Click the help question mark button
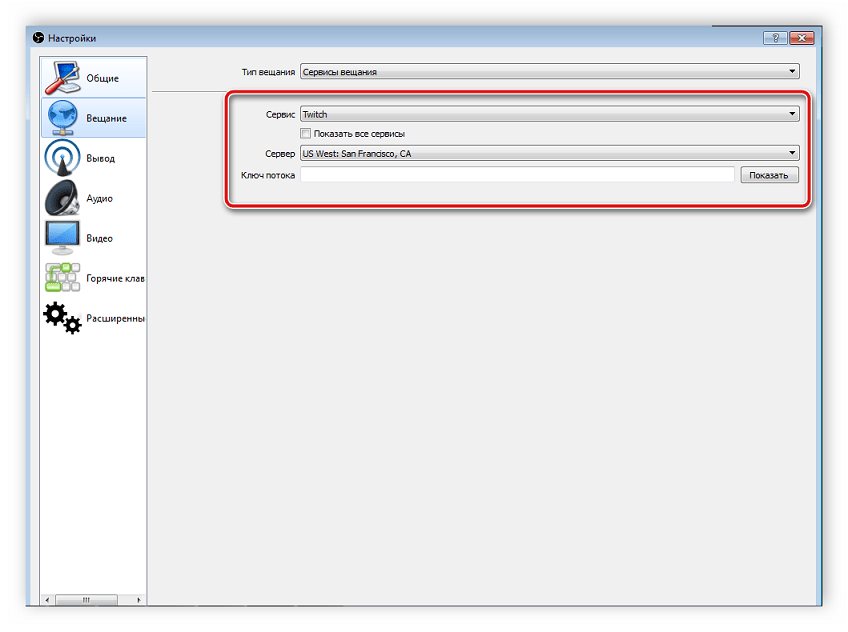The height and width of the screenshot is (632, 848). [x=774, y=38]
